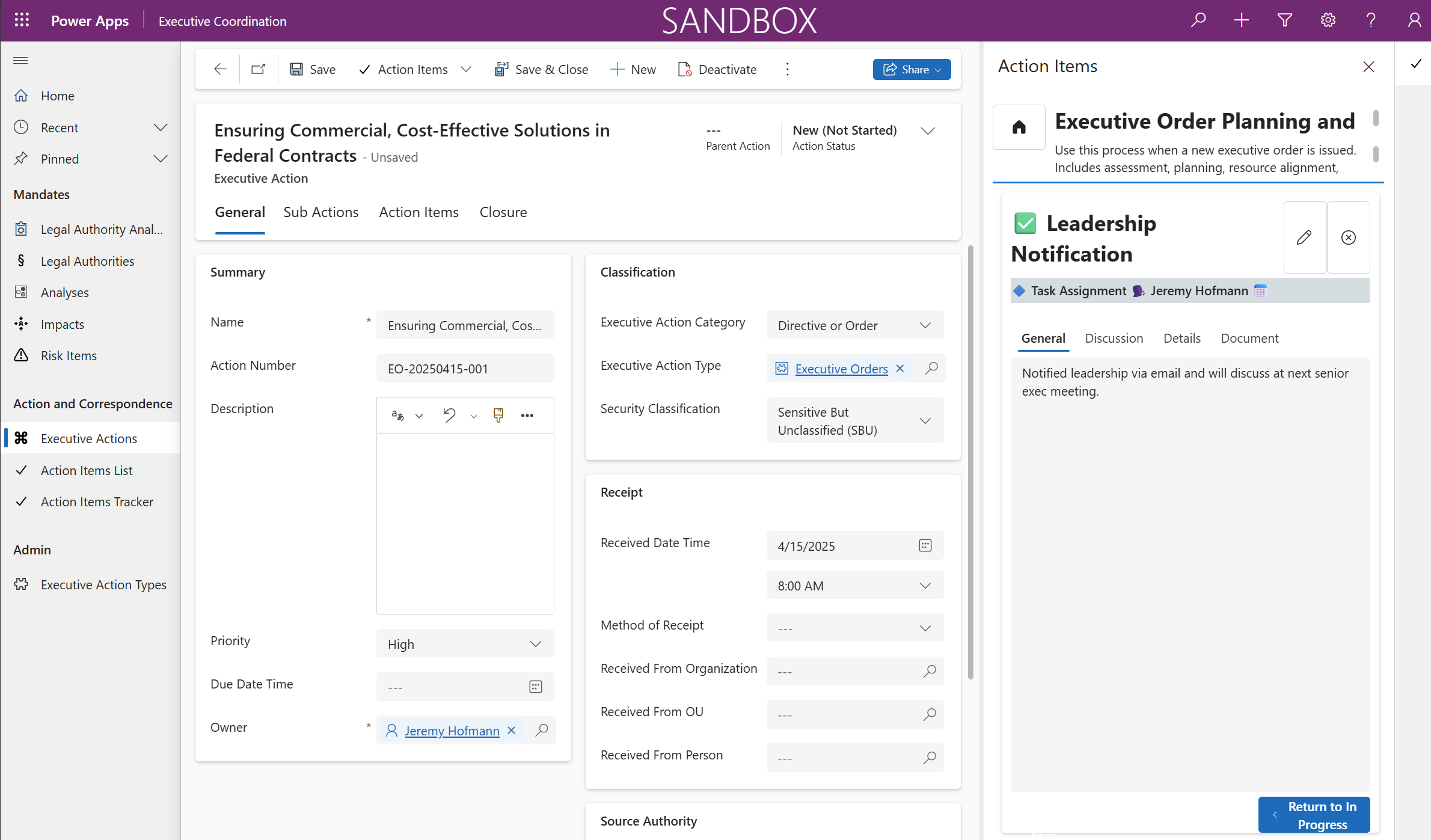Click the home icon in Action Items panel
Viewport: 1431px width, 840px height.
click(x=1019, y=127)
